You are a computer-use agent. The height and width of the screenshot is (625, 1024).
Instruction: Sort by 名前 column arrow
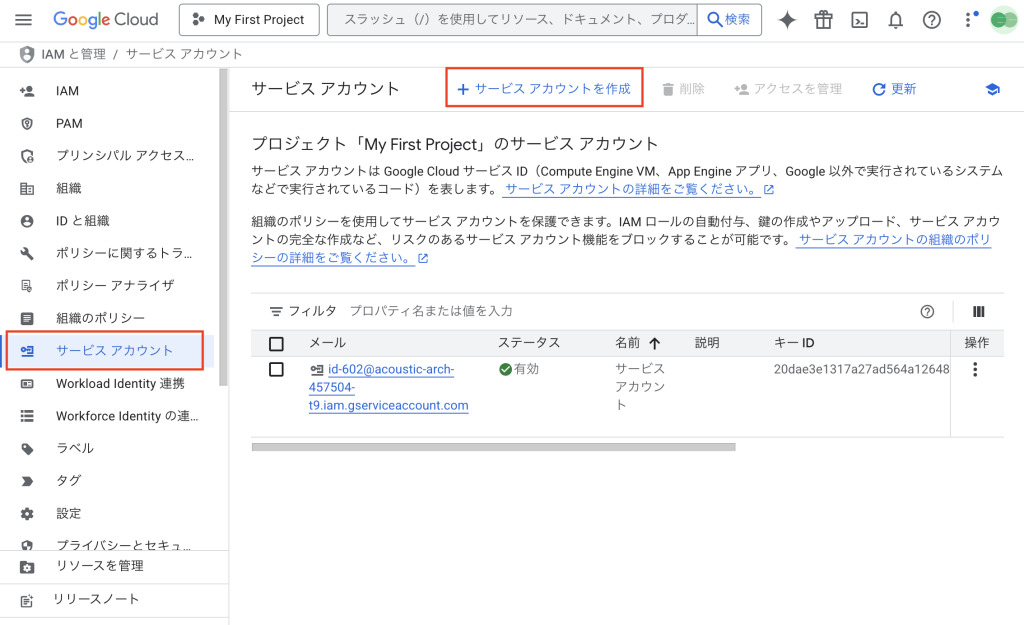[x=654, y=343]
